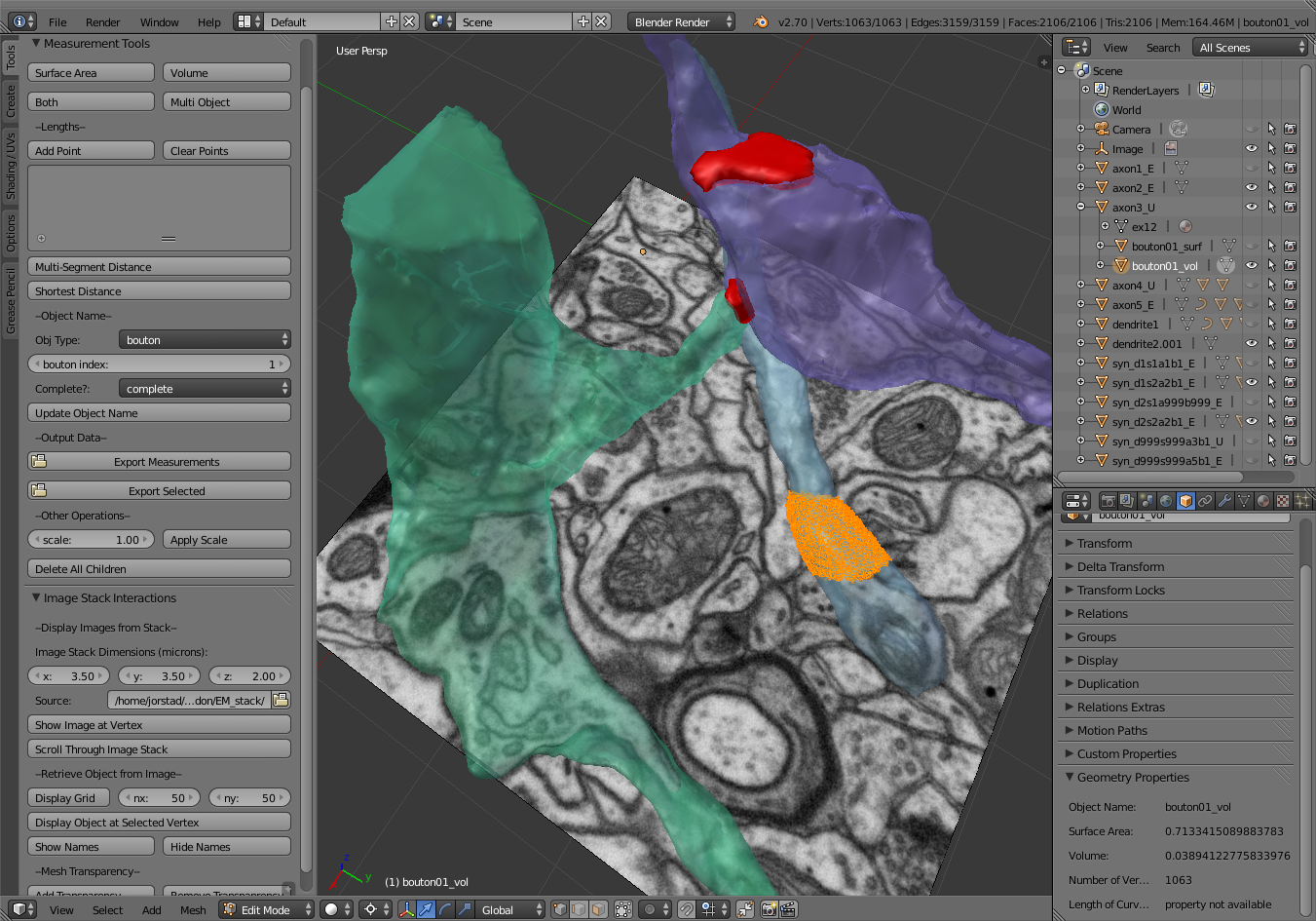The image size is (1316, 921).
Task: Switch to the Material properties tab
Action: click(1263, 501)
